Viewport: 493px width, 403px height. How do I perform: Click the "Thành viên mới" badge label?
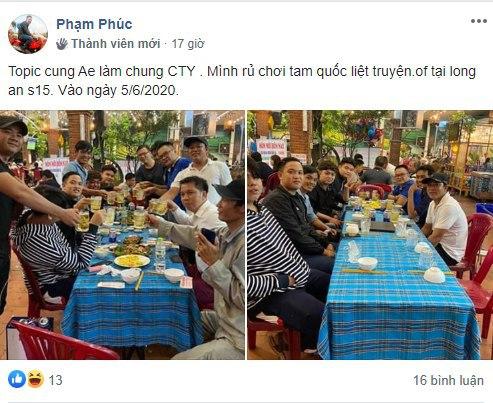[116, 44]
